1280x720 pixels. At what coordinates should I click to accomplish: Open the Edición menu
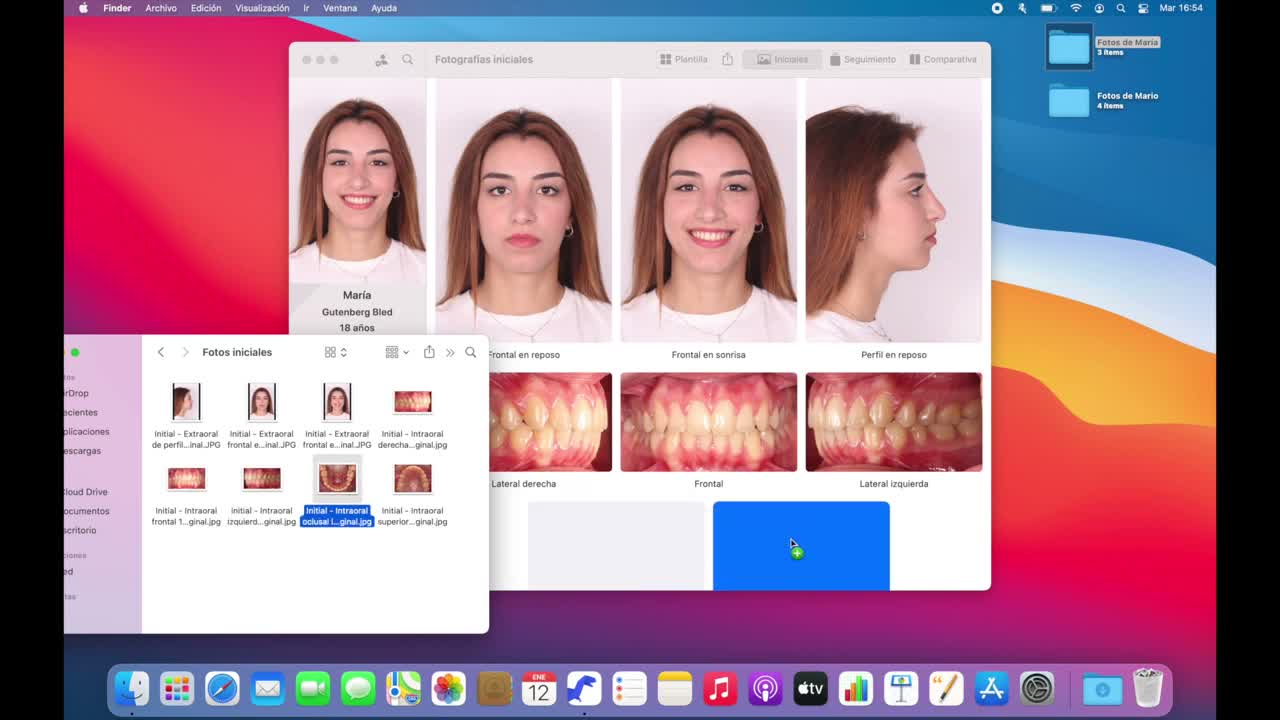[x=206, y=8]
